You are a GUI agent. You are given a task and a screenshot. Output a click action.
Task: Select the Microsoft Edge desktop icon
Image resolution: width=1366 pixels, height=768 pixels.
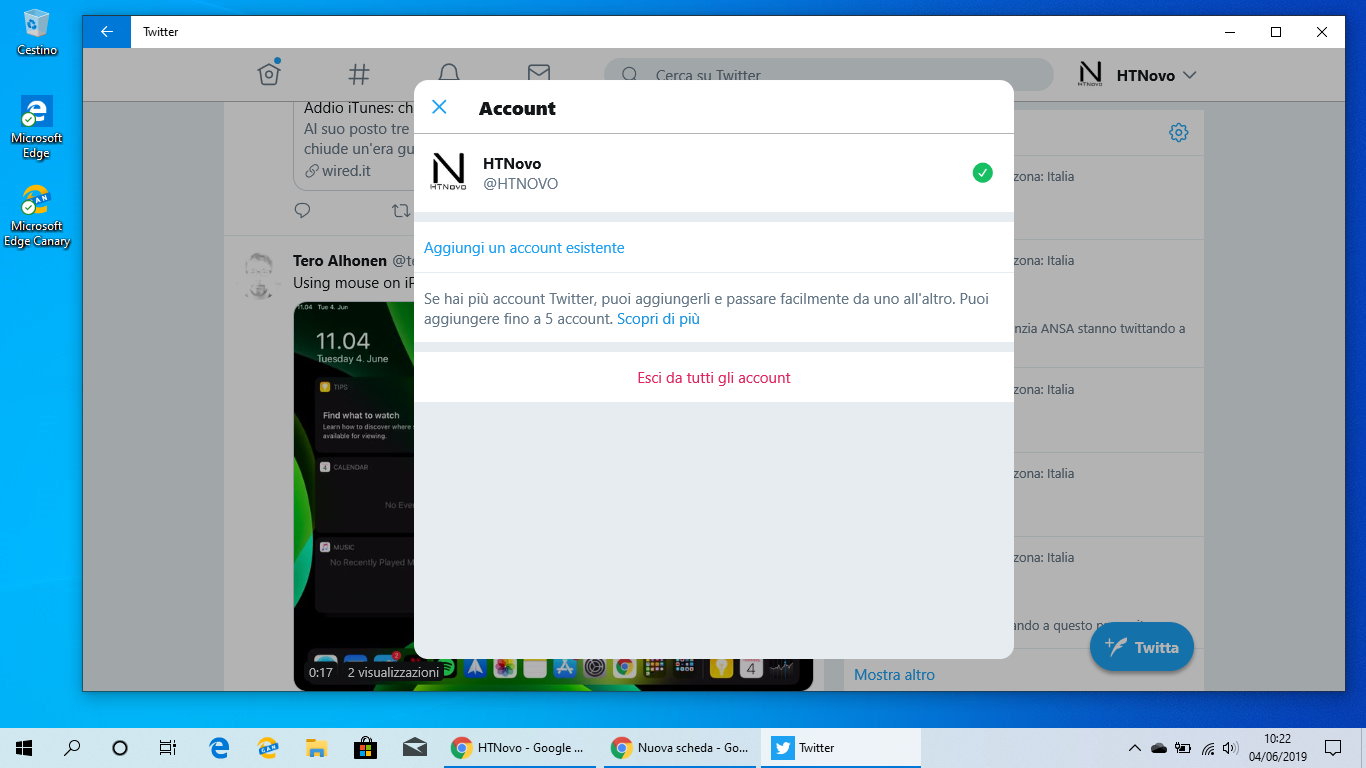(37, 127)
